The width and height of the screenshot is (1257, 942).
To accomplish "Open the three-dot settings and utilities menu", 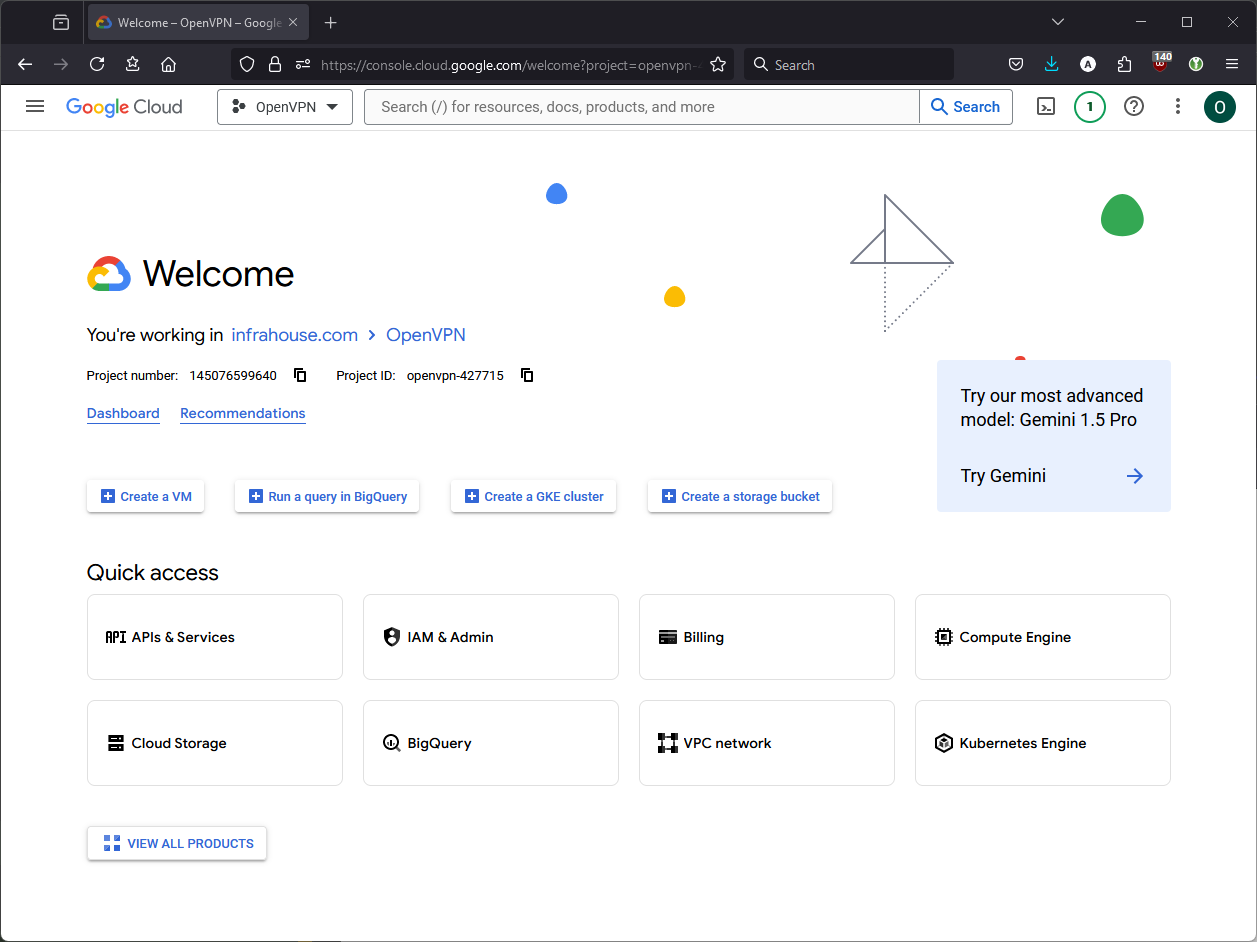I will [x=1178, y=106].
